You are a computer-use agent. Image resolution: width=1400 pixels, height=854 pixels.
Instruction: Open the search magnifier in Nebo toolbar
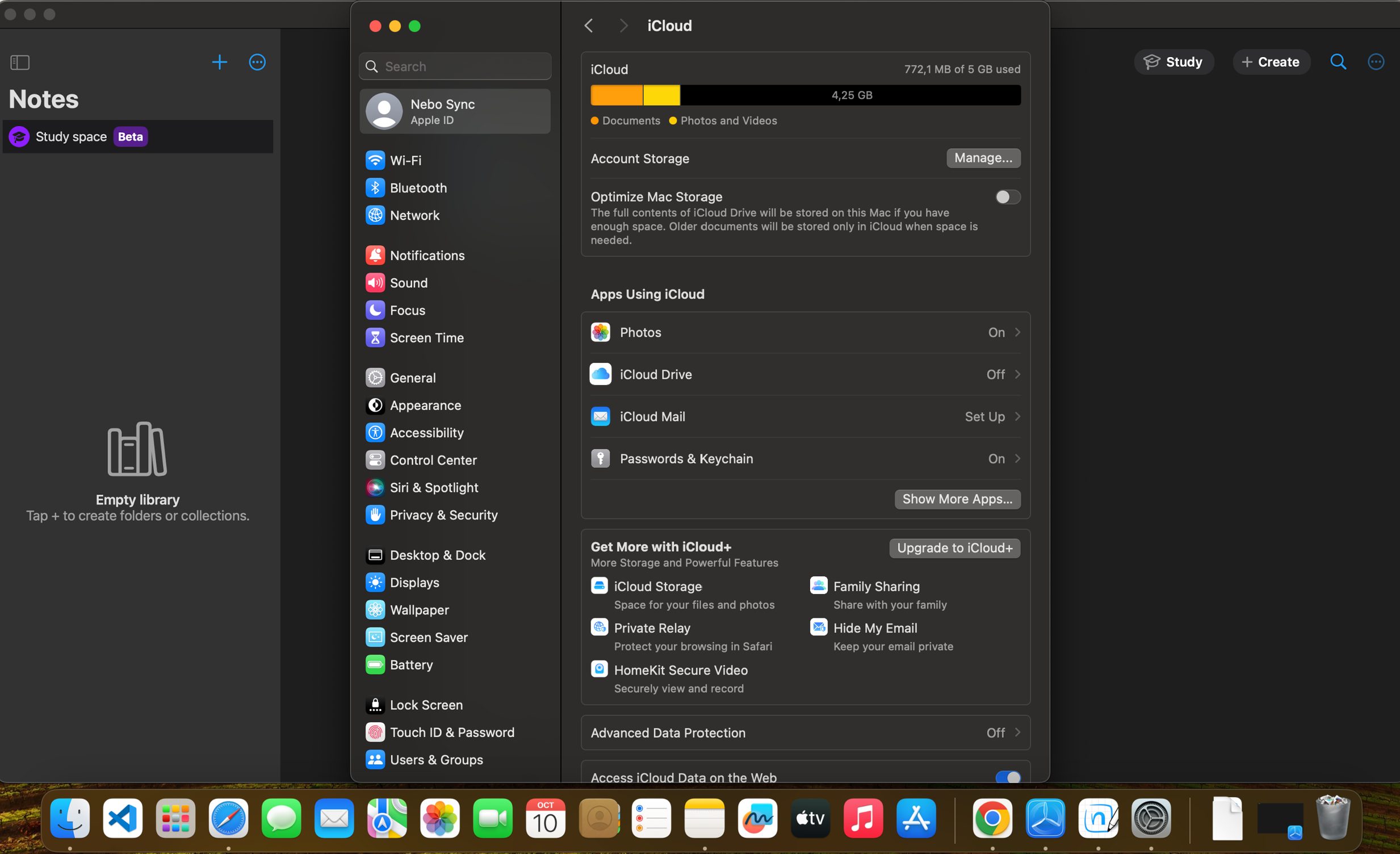click(1338, 61)
